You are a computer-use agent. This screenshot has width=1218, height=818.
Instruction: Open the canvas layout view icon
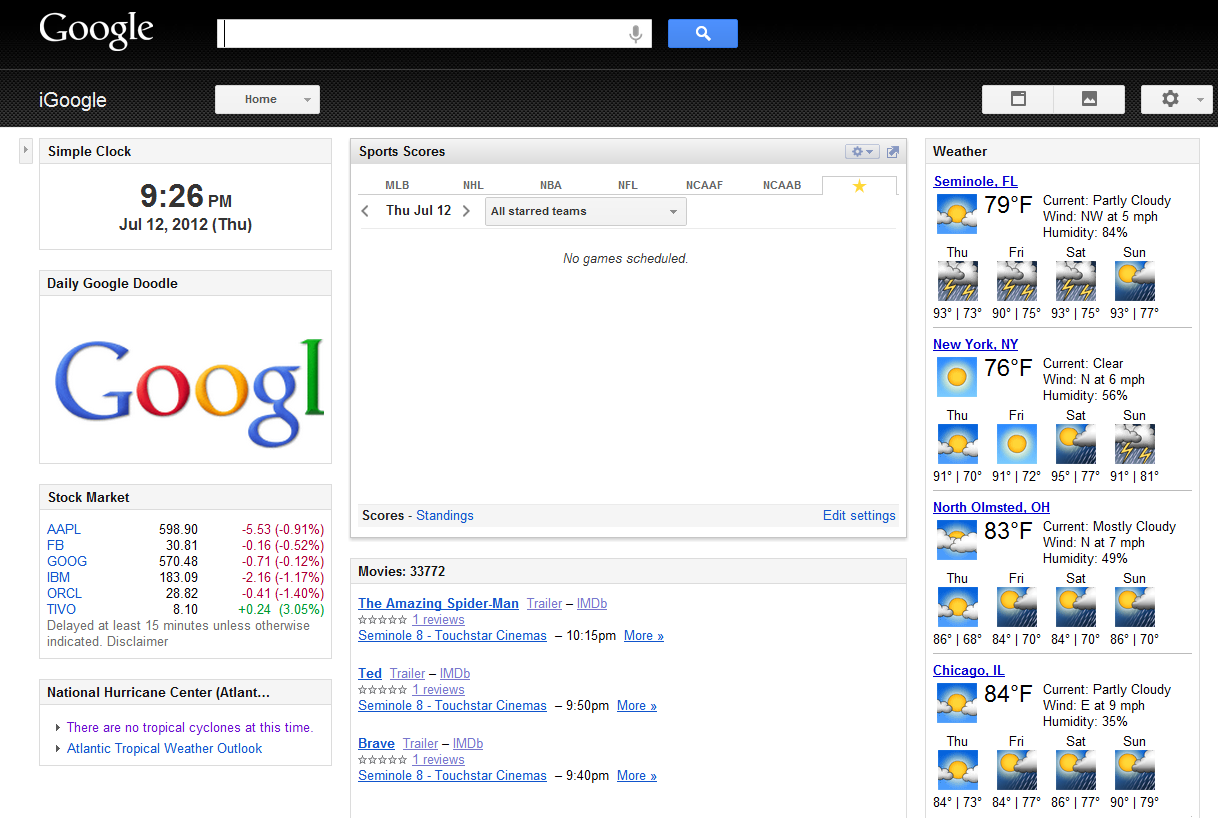tap(1018, 99)
